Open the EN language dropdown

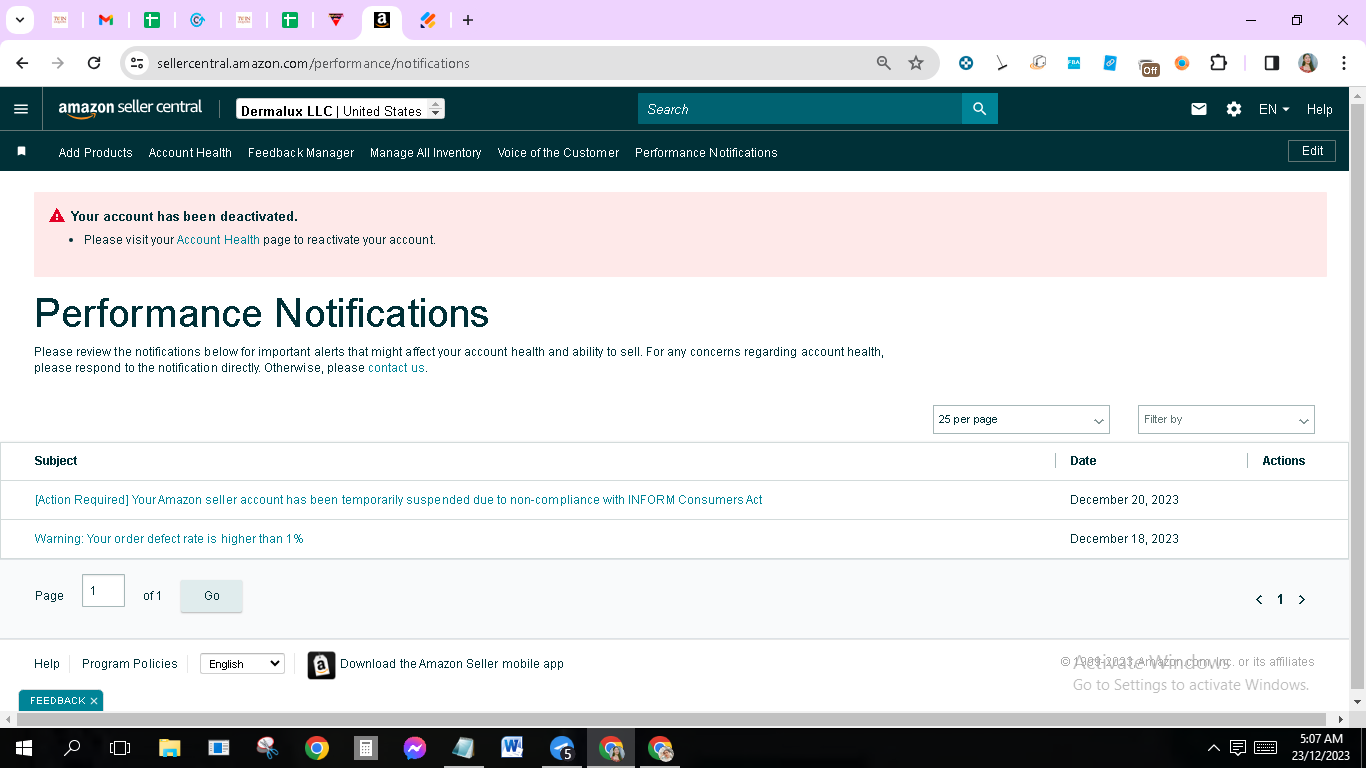coord(1274,109)
